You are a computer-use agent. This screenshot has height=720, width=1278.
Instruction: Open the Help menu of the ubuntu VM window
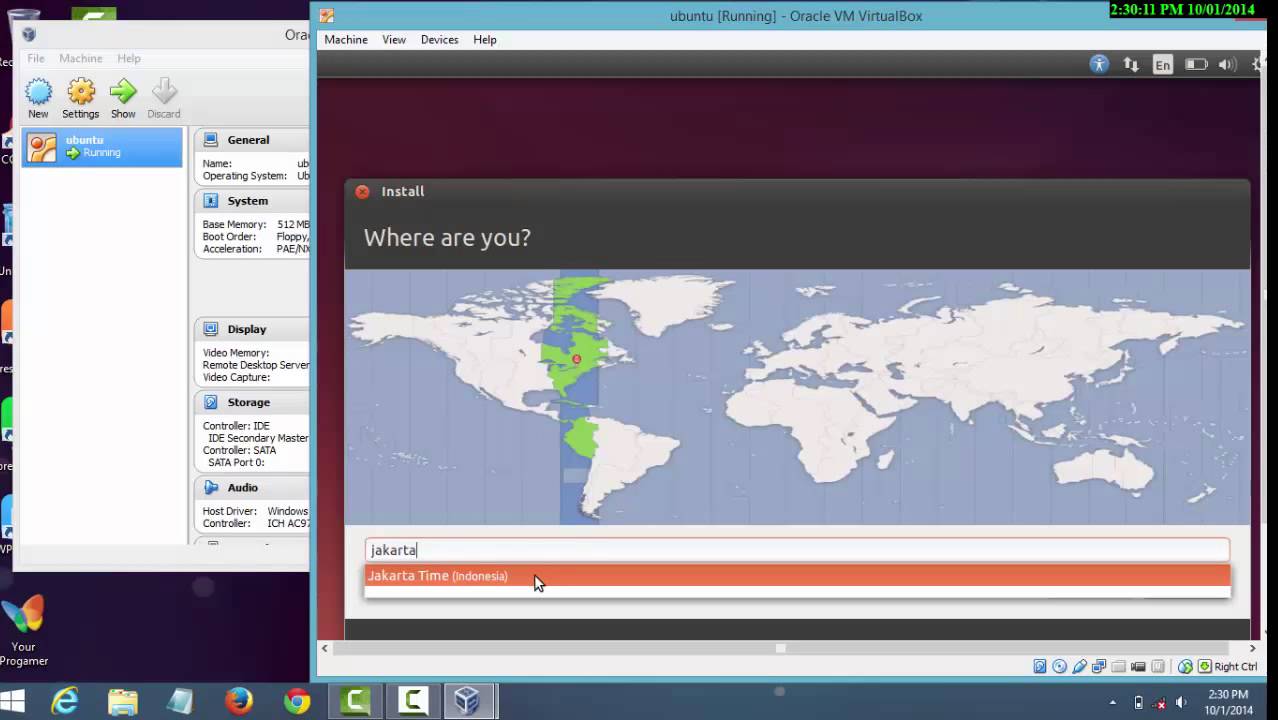[x=485, y=40]
